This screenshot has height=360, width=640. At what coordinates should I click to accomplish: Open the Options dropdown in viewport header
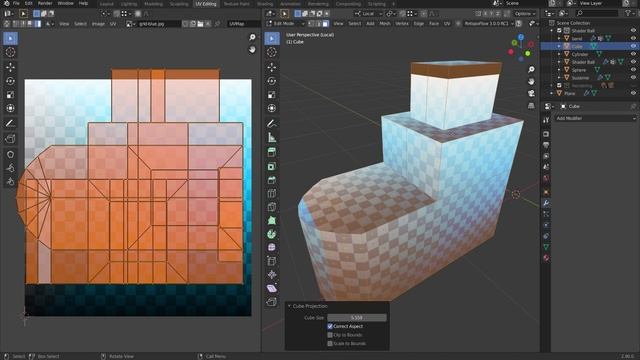525,13
